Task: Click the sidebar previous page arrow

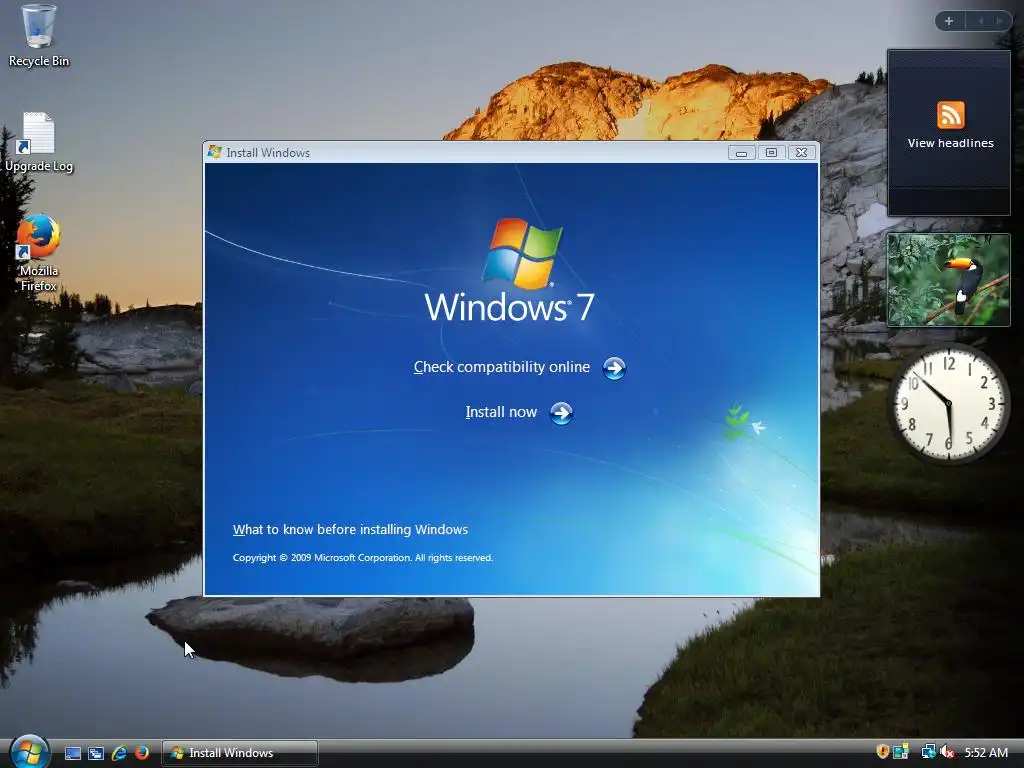Action: (x=980, y=21)
